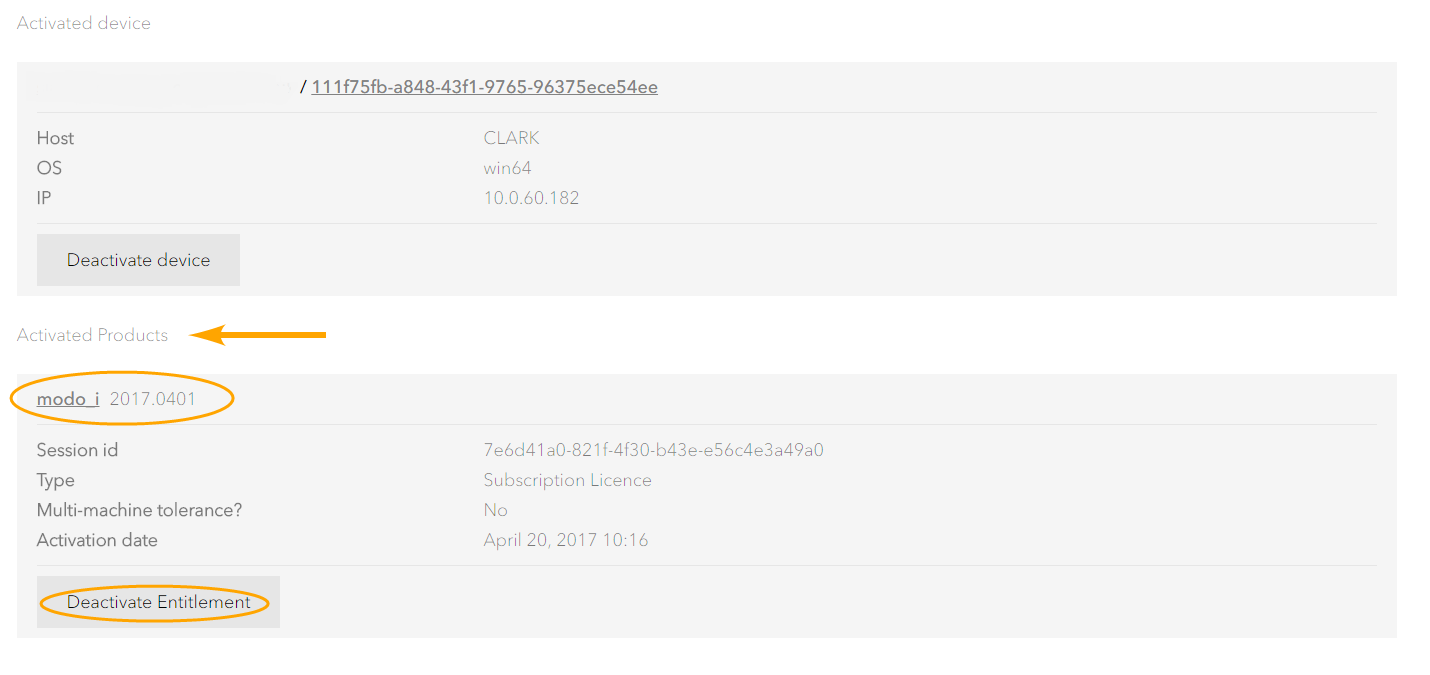Click the Multi-machine tolerance? label

click(x=139, y=510)
